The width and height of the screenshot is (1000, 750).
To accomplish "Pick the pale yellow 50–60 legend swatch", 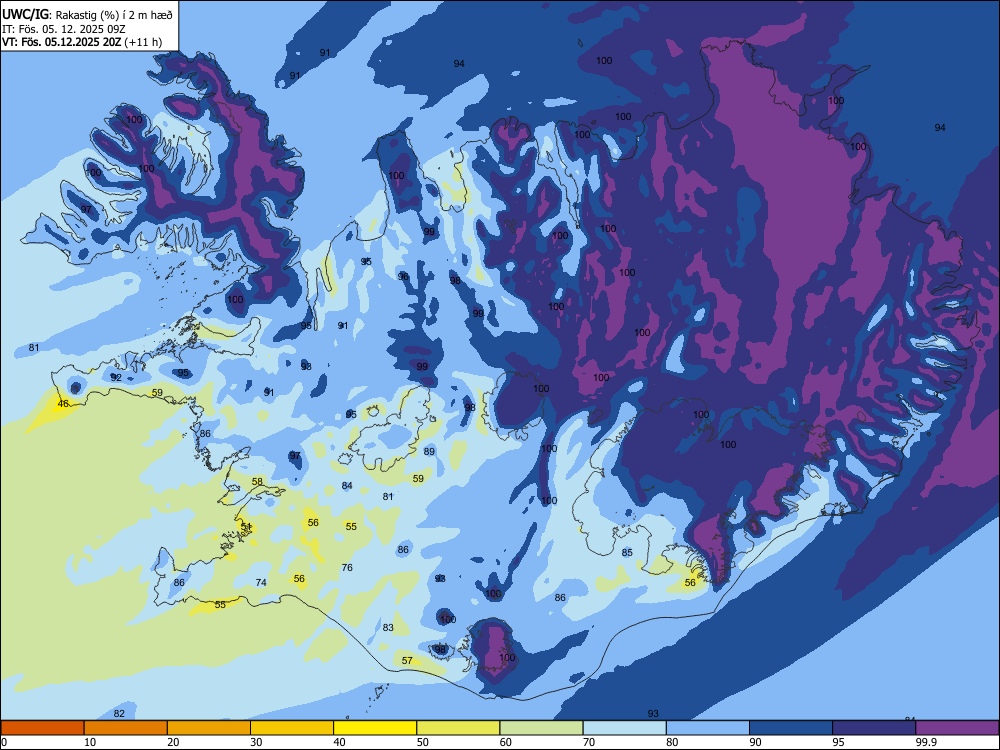I will pyautogui.click(x=458, y=728).
